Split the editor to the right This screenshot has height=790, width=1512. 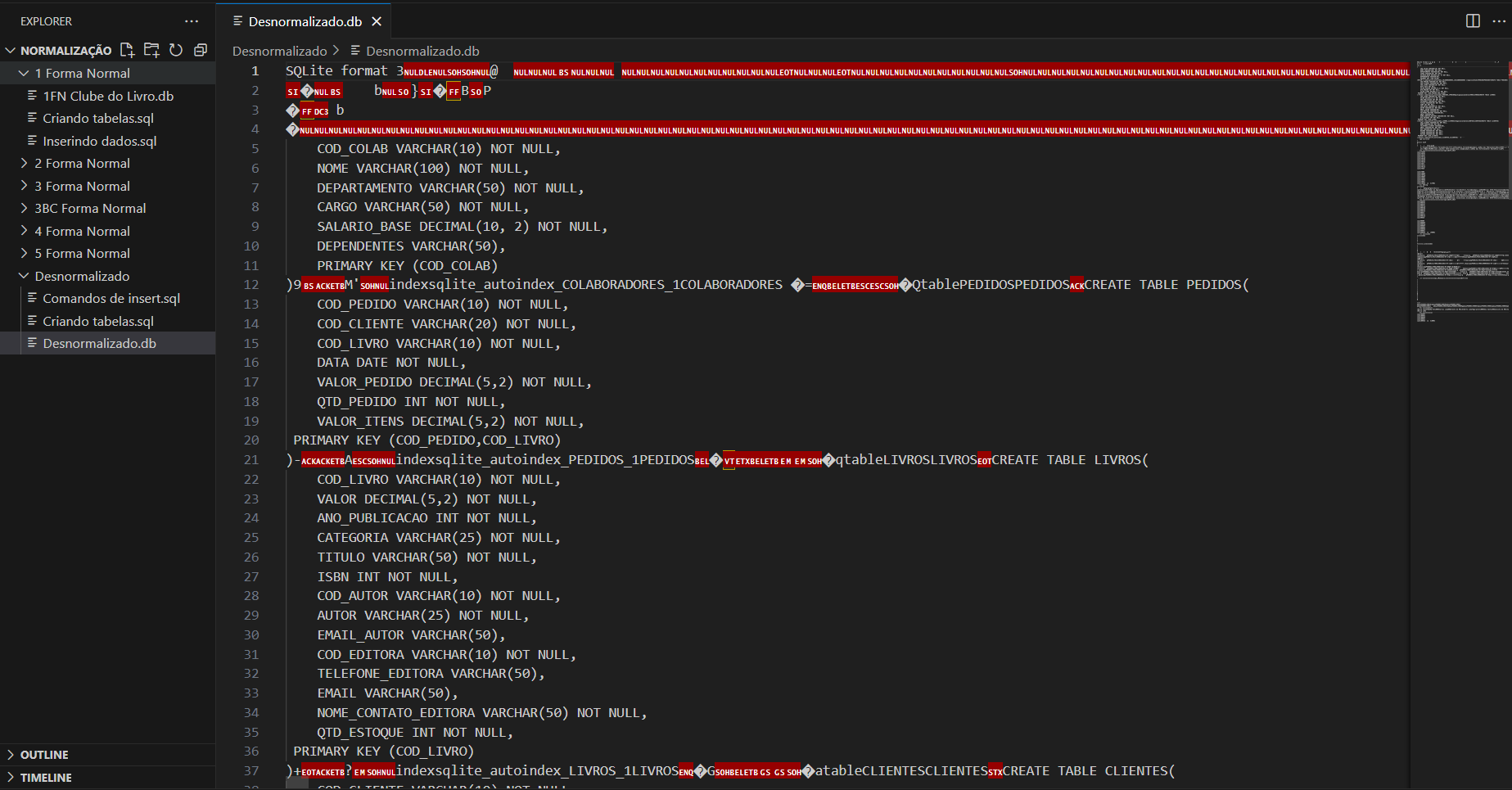(1473, 21)
